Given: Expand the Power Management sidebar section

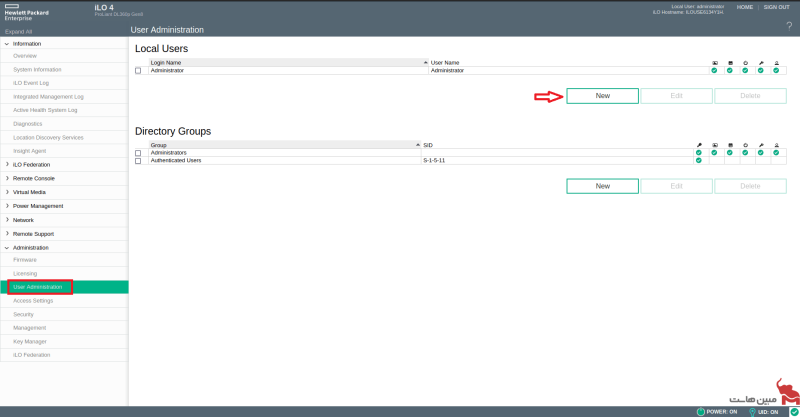Looking at the screenshot, I should [x=7, y=206].
